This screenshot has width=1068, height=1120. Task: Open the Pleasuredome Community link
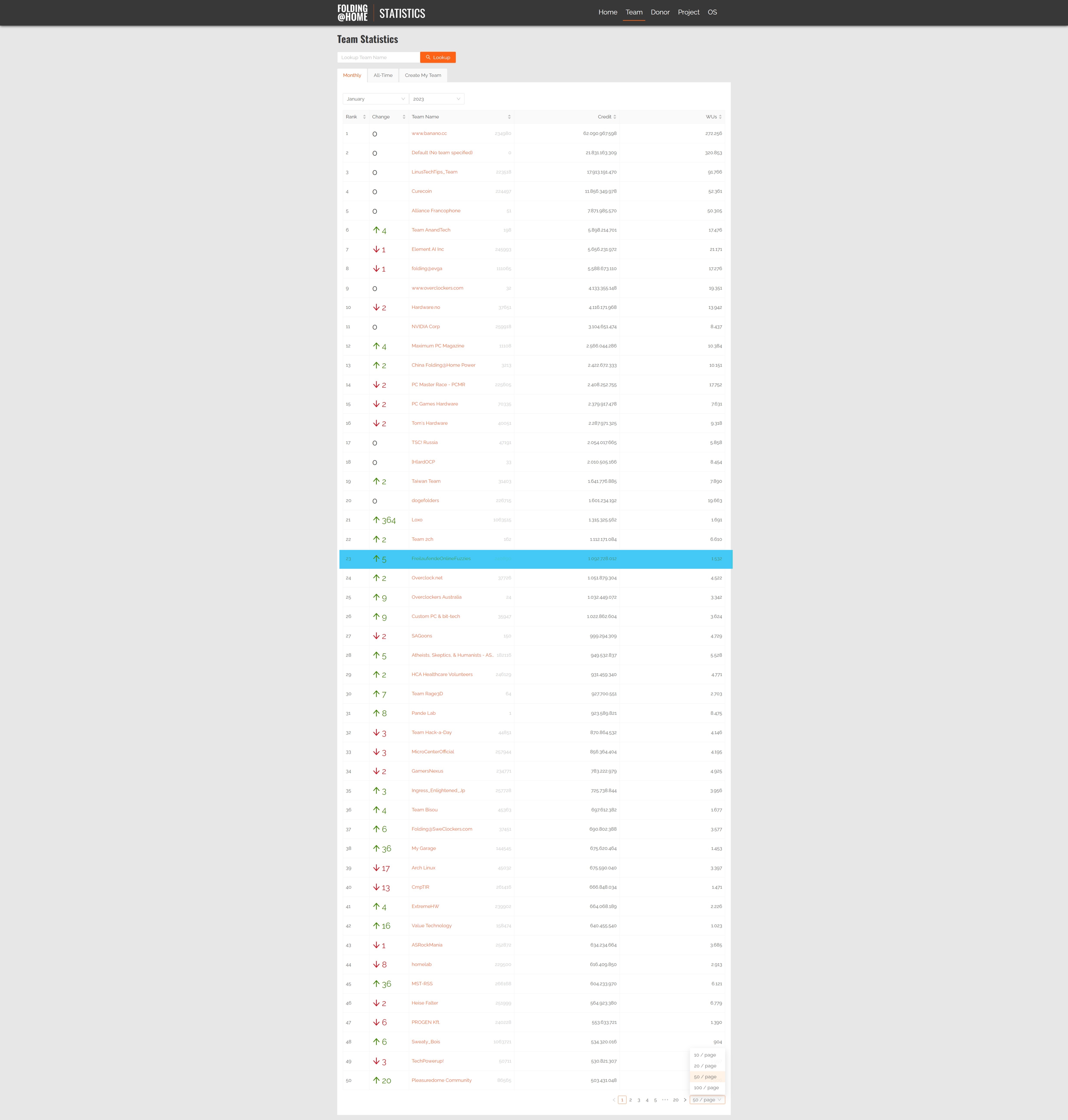pyautogui.click(x=442, y=1080)
